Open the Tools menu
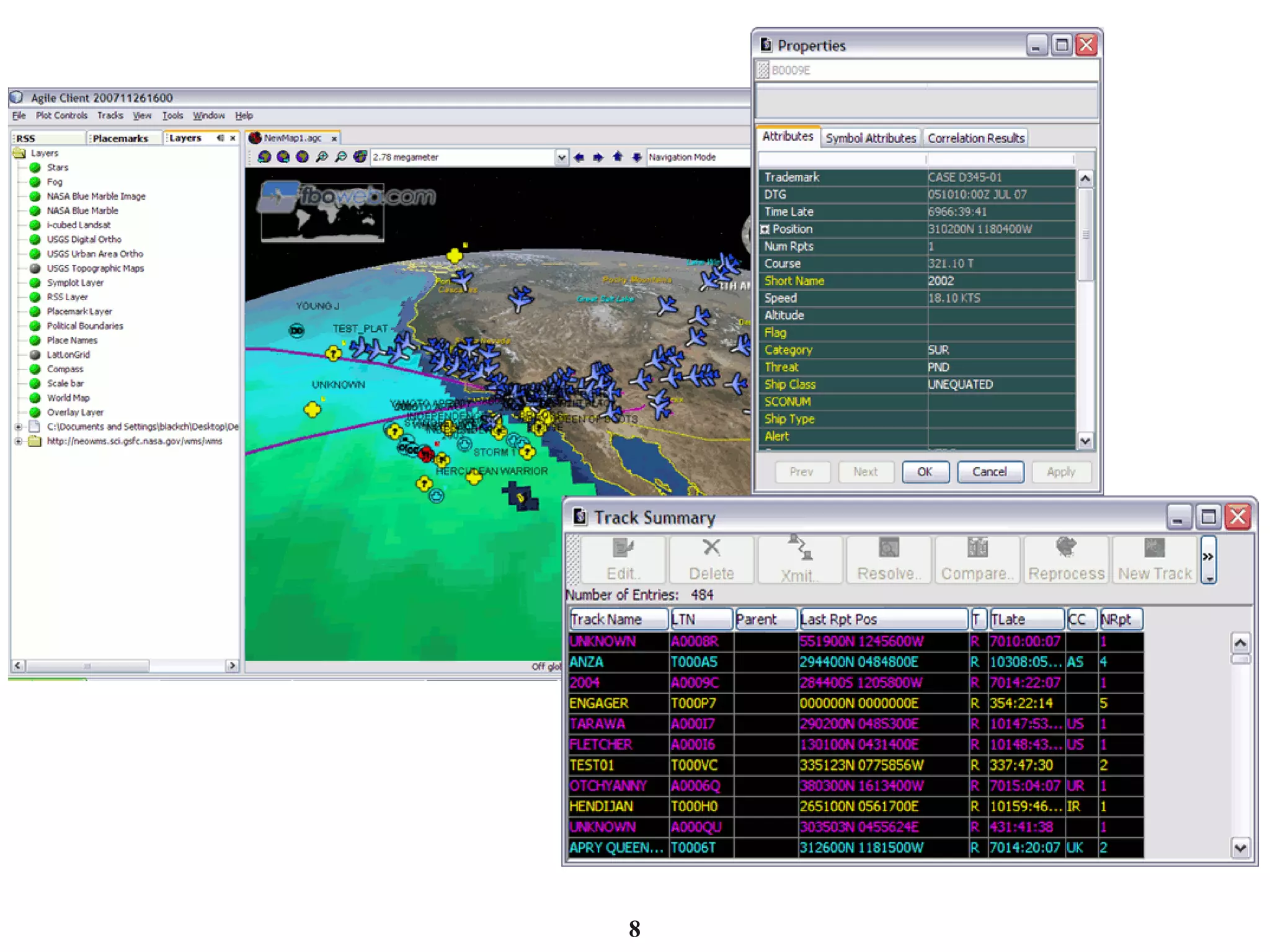Viewport: 1270px width, 952px height. [x=172, y=115]
